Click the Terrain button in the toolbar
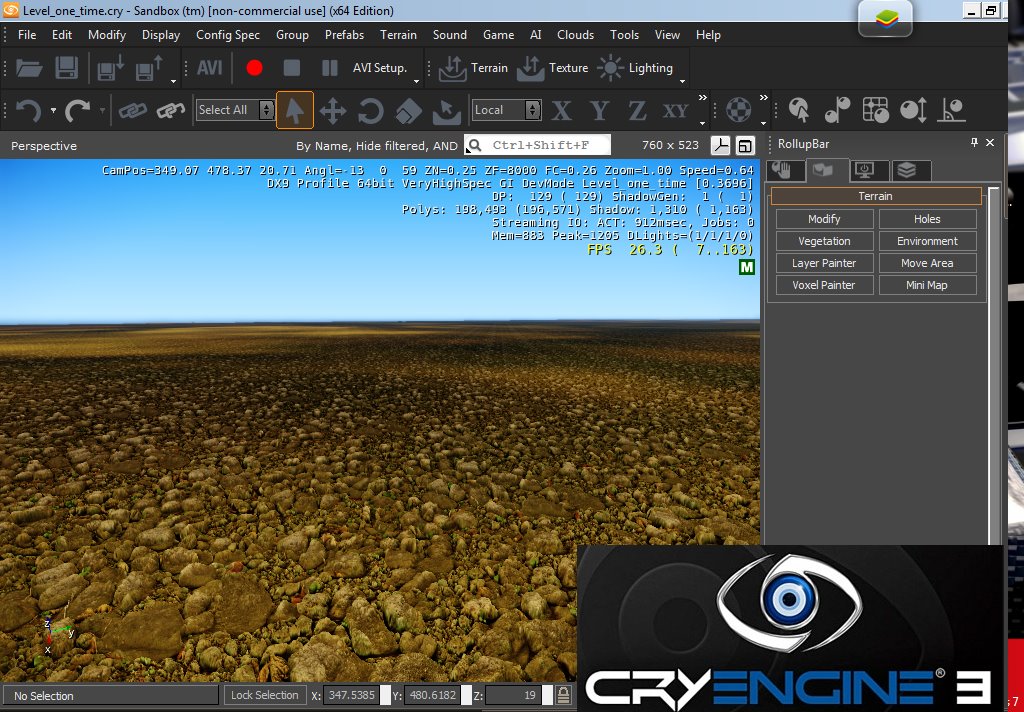The image size is (1024, 712). [473, 68]
